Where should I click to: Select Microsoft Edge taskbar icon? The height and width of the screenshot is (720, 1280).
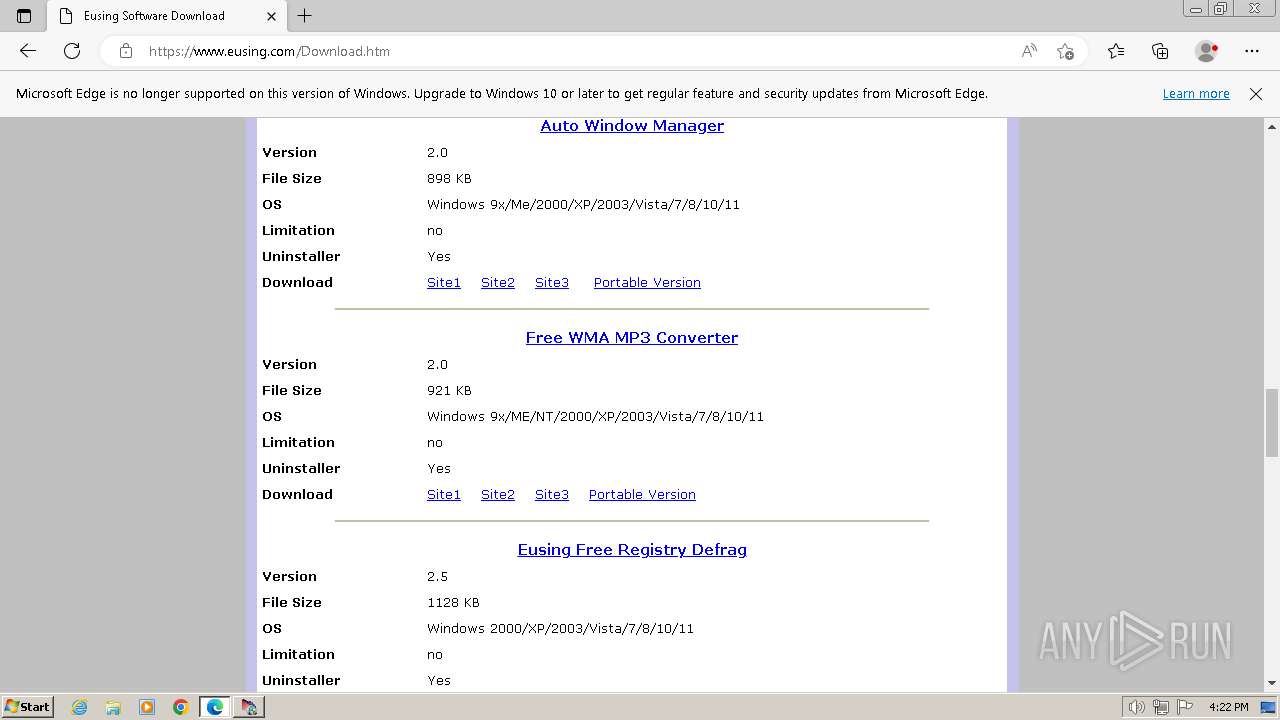tap(215, 707)
